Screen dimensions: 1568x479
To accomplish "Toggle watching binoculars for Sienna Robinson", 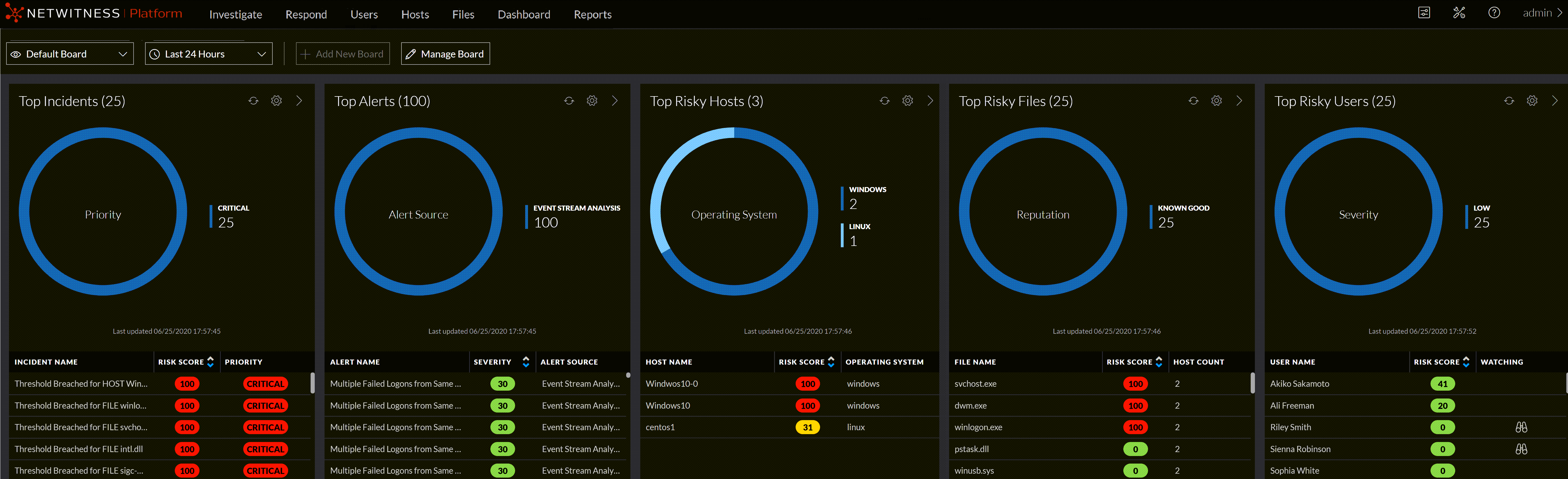I will click(1521, 449).
